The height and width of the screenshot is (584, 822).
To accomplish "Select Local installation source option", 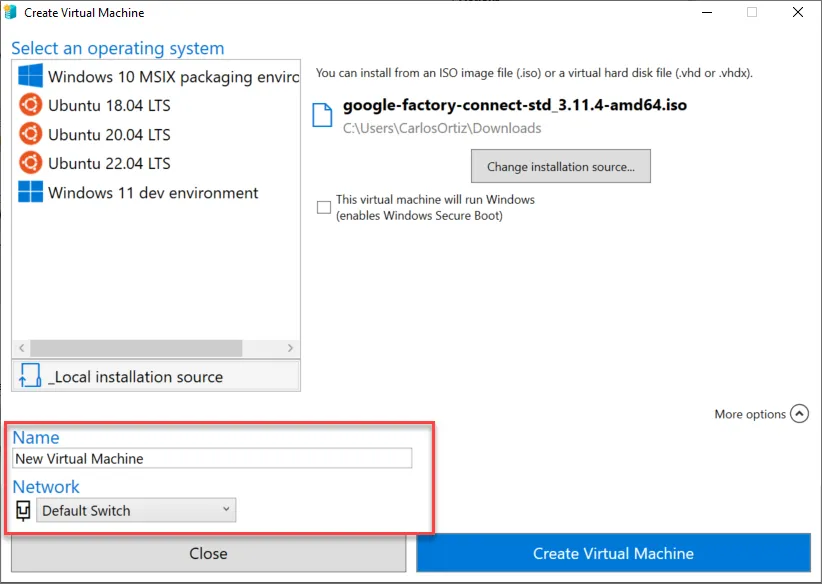I will pyautogui.click(x=156, y=376).
